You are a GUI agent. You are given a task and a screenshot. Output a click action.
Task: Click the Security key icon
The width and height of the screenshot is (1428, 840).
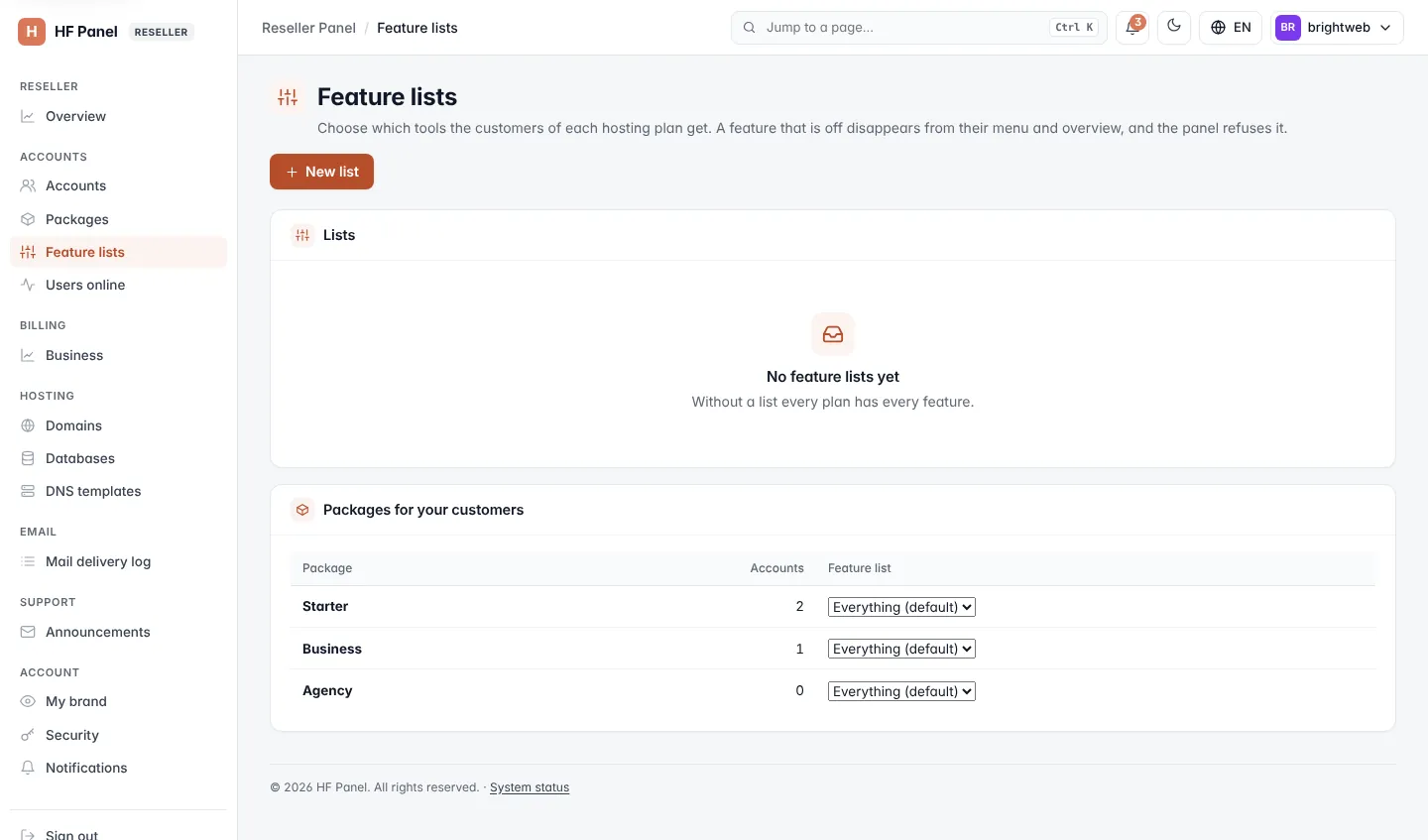click(28, 735)
